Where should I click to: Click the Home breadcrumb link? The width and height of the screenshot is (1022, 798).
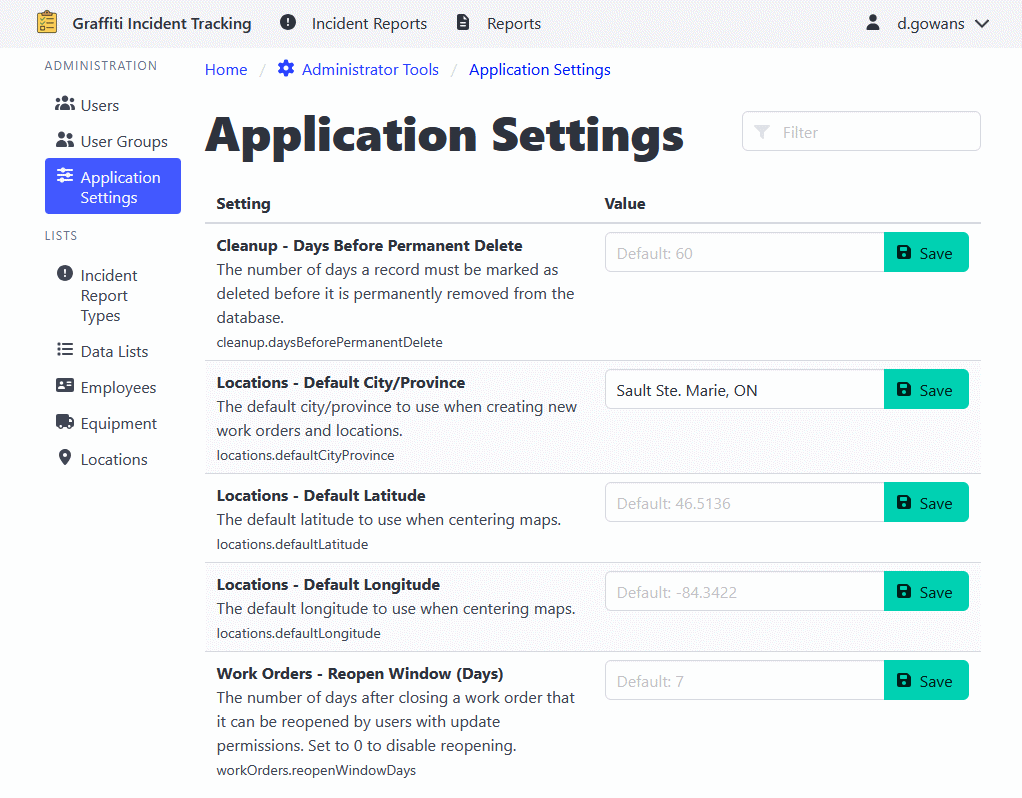[225, 69]
